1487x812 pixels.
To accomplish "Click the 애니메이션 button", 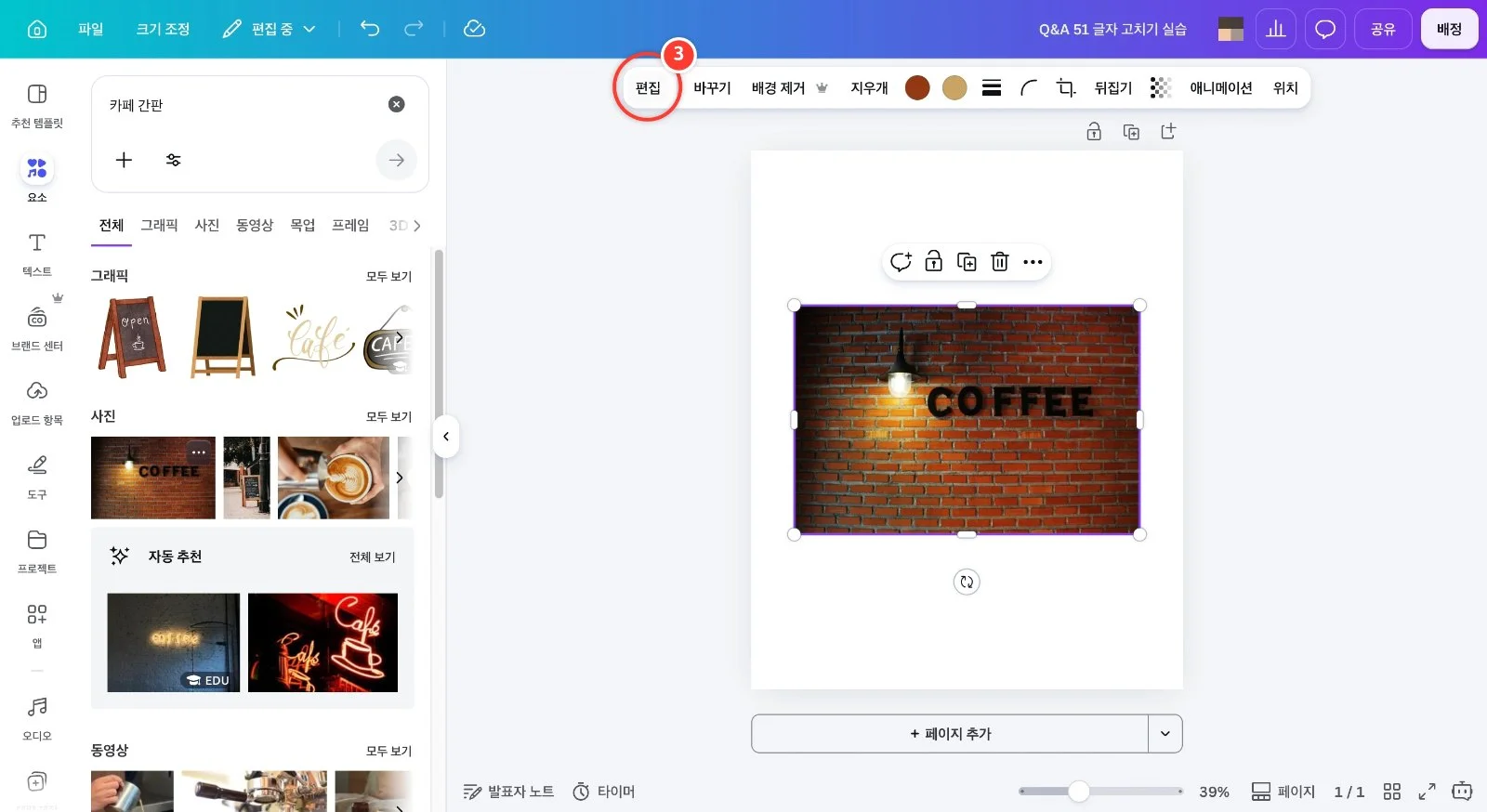I will coord(1221,87).
